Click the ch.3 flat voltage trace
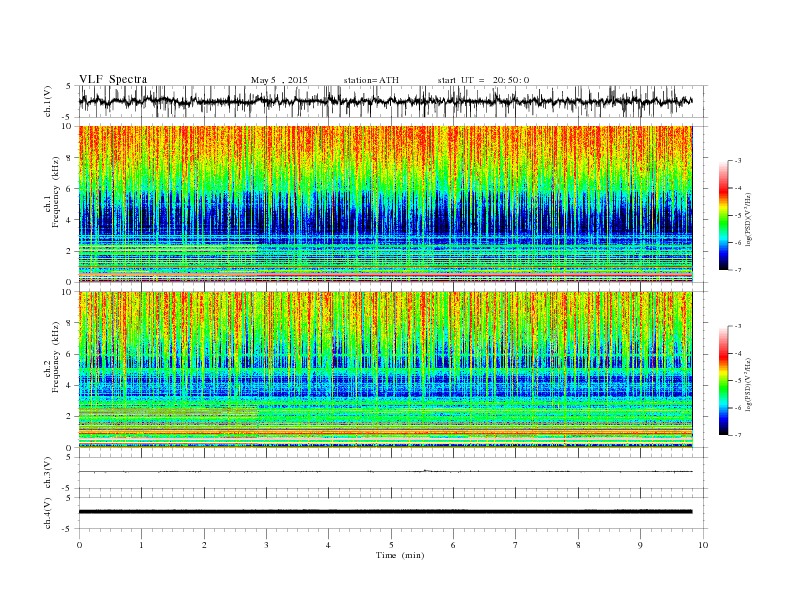792x612 pixels. (x=385, y=472)
